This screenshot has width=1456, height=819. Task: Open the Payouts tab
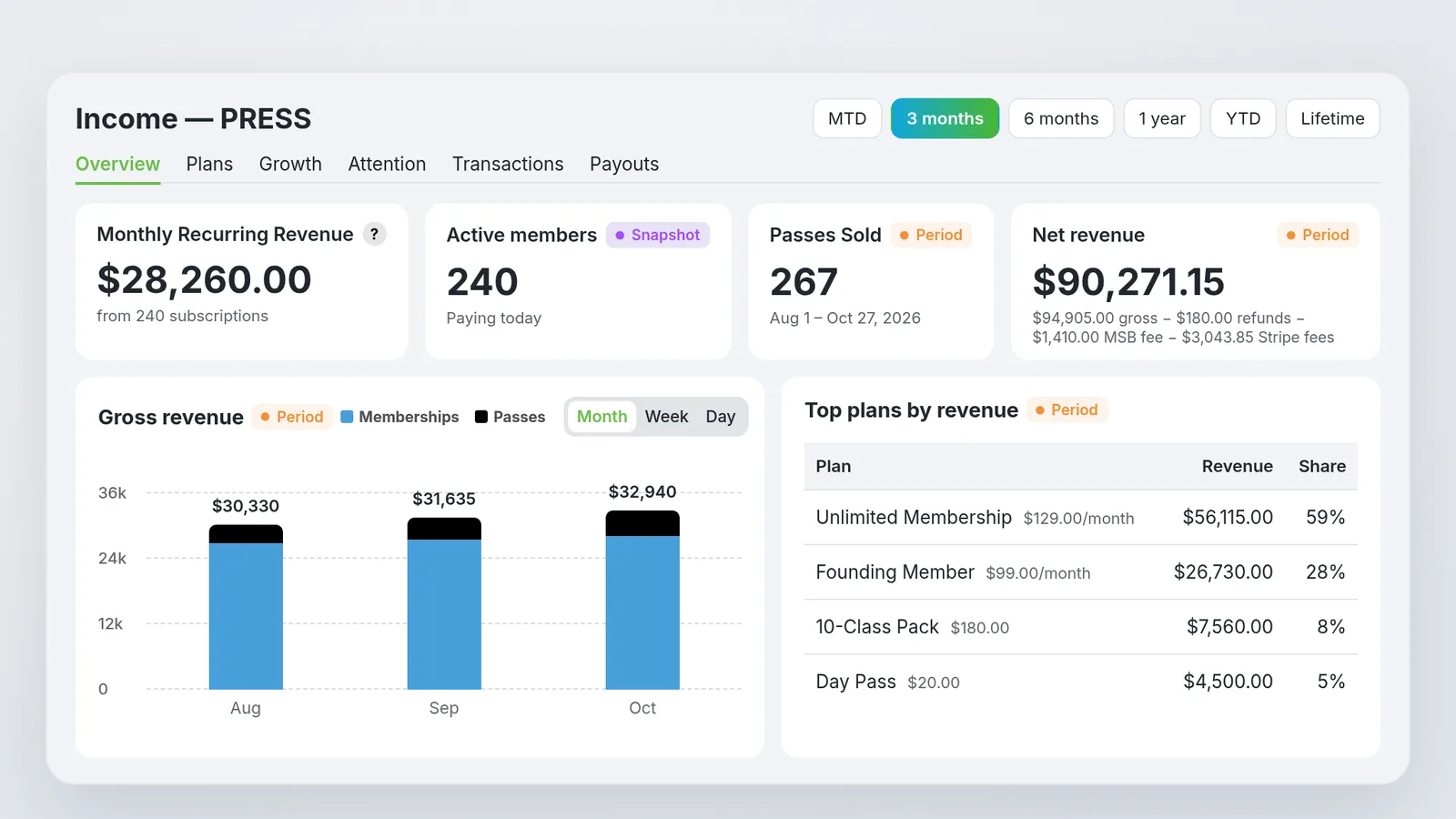624,164
